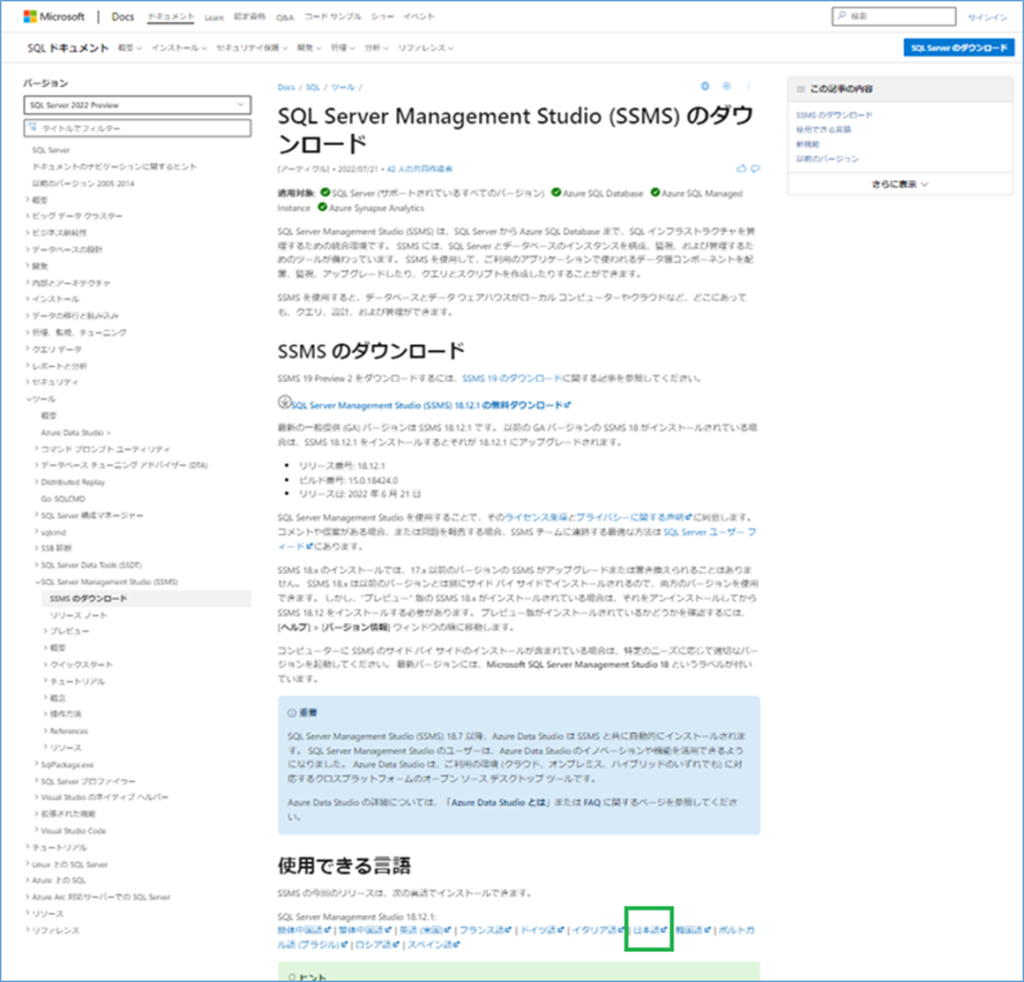Viewport: 1024px width, 982px height.
Task: Click the イタリア語 language download link
Action: click(x=598, y=930)
